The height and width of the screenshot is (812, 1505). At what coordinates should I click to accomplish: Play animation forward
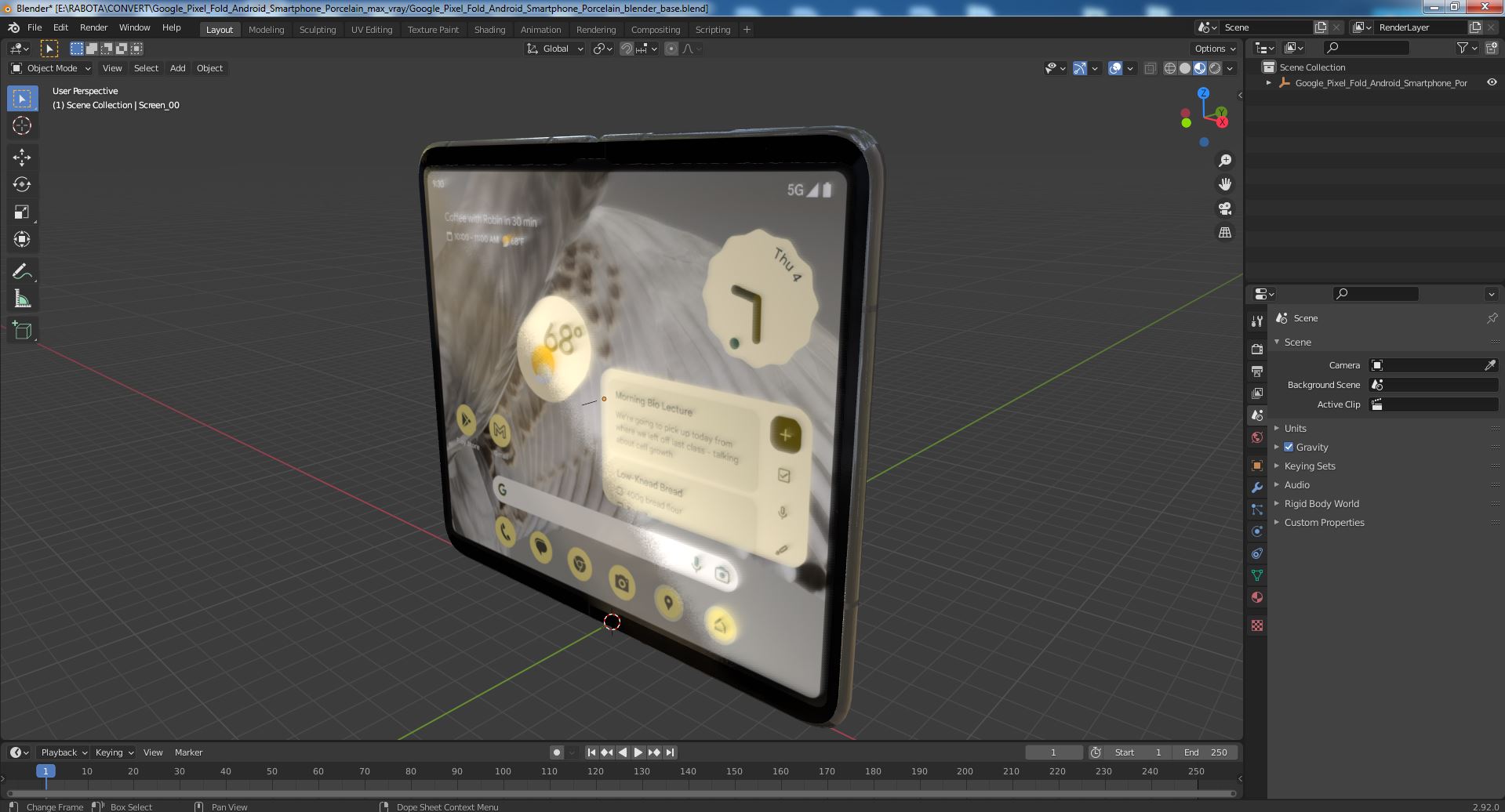[638, 752]
